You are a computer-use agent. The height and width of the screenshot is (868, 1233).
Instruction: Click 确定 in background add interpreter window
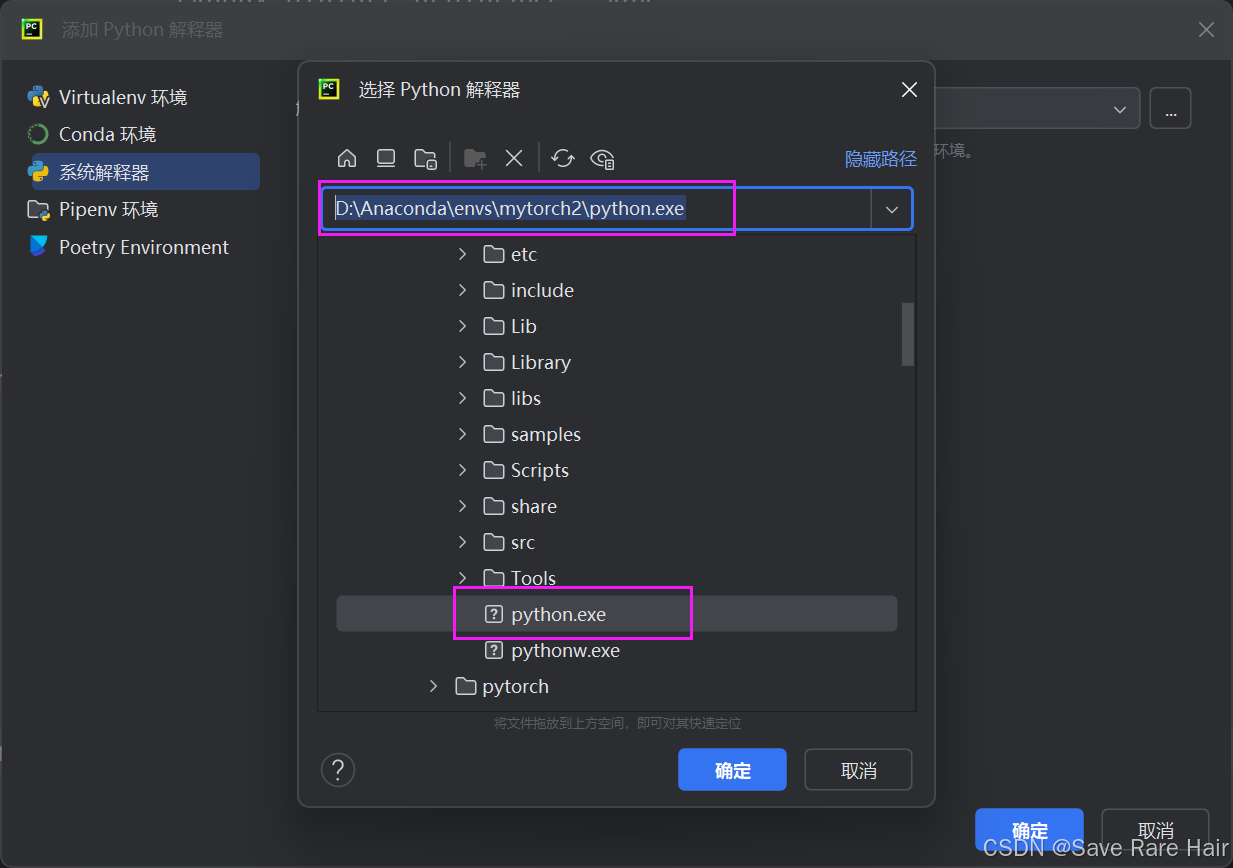1029,830
